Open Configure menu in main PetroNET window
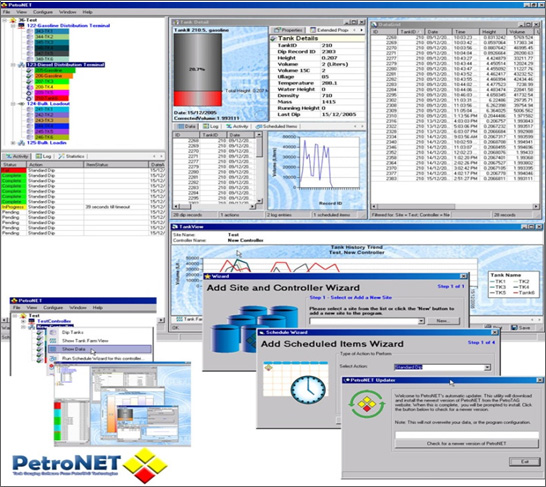 tap(43, 12)
